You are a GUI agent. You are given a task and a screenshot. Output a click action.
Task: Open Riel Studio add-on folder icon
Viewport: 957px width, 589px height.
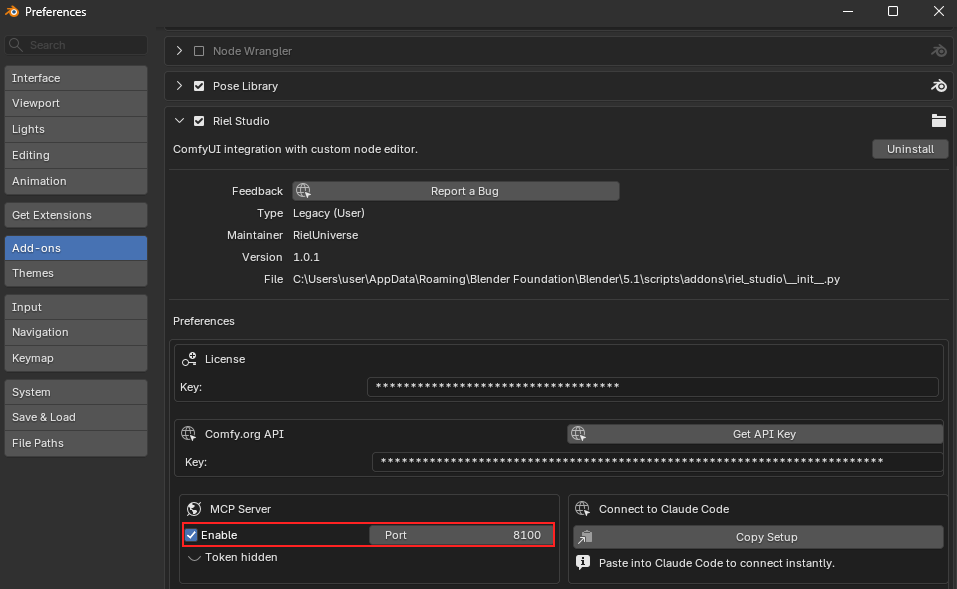pyautogui.click(x=939, y=121)
